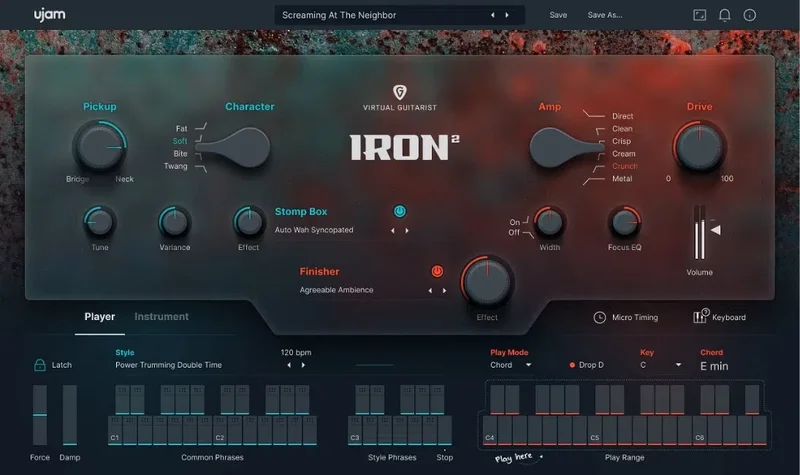800x475 pixels.
Task: Click the 120 bpm tempo value
Action: [296, 353]
